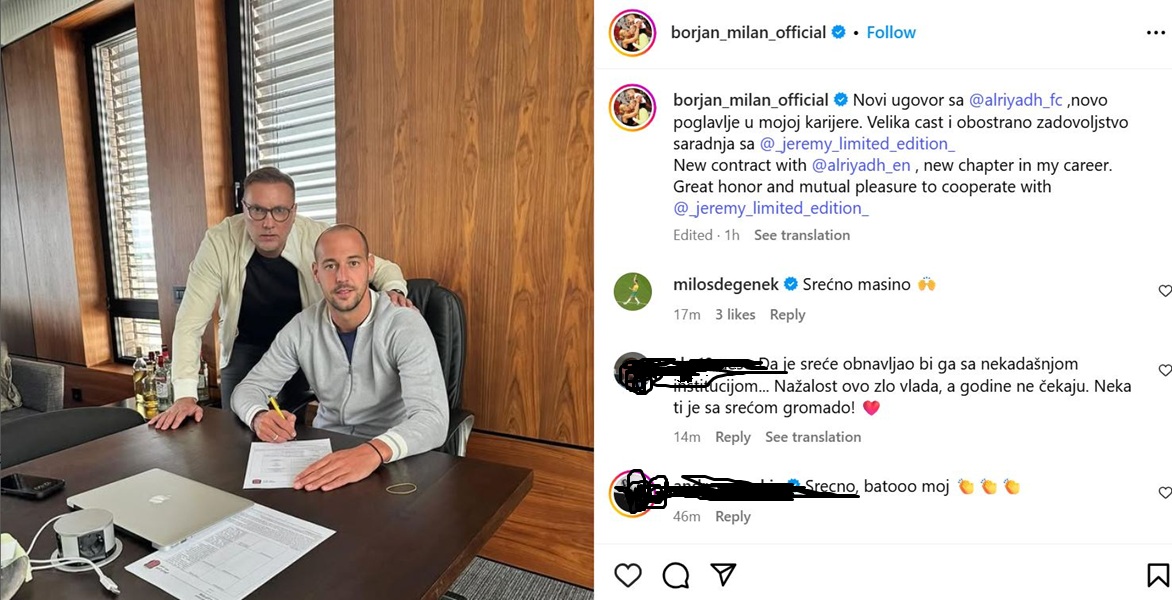
Task: Reply to the 46m comment
Action: click(732, 516)
